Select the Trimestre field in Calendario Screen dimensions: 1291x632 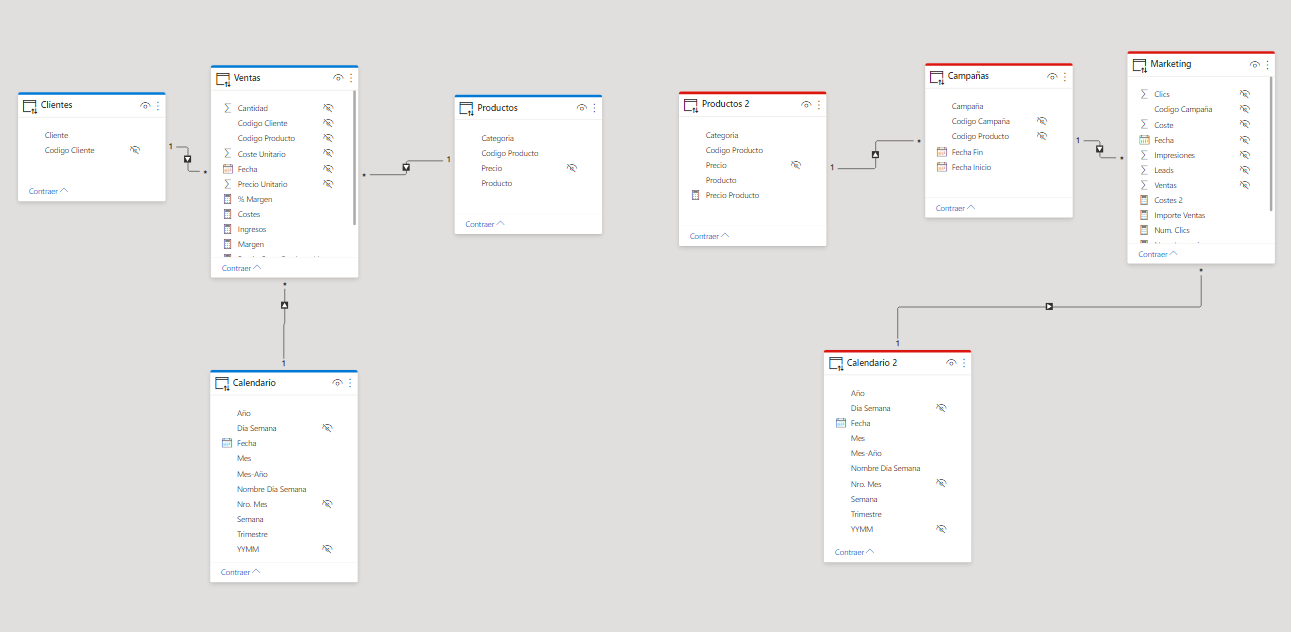(x=252, y=534)
